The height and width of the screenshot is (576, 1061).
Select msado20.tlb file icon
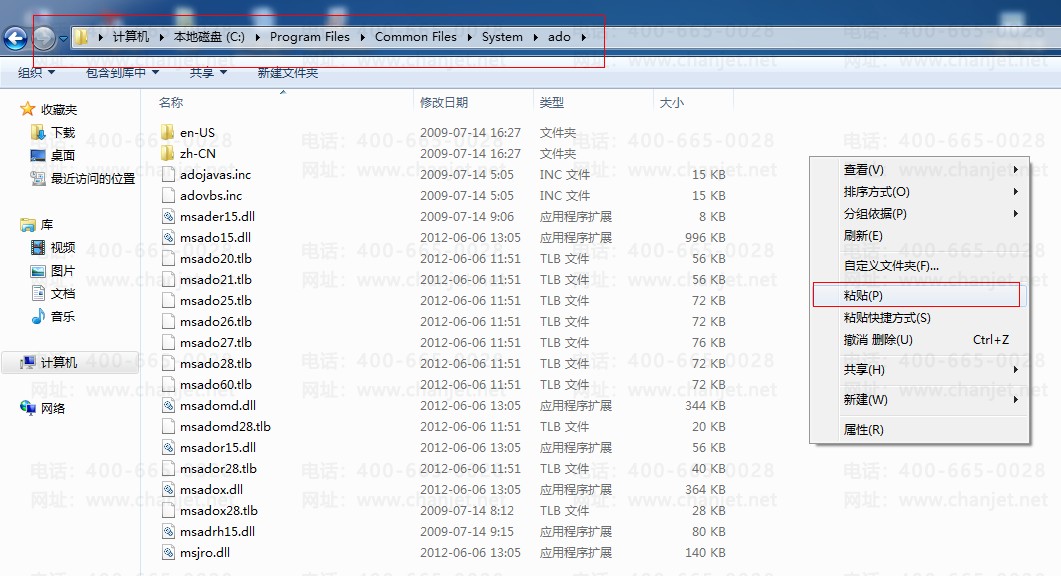tap(168, 258)
